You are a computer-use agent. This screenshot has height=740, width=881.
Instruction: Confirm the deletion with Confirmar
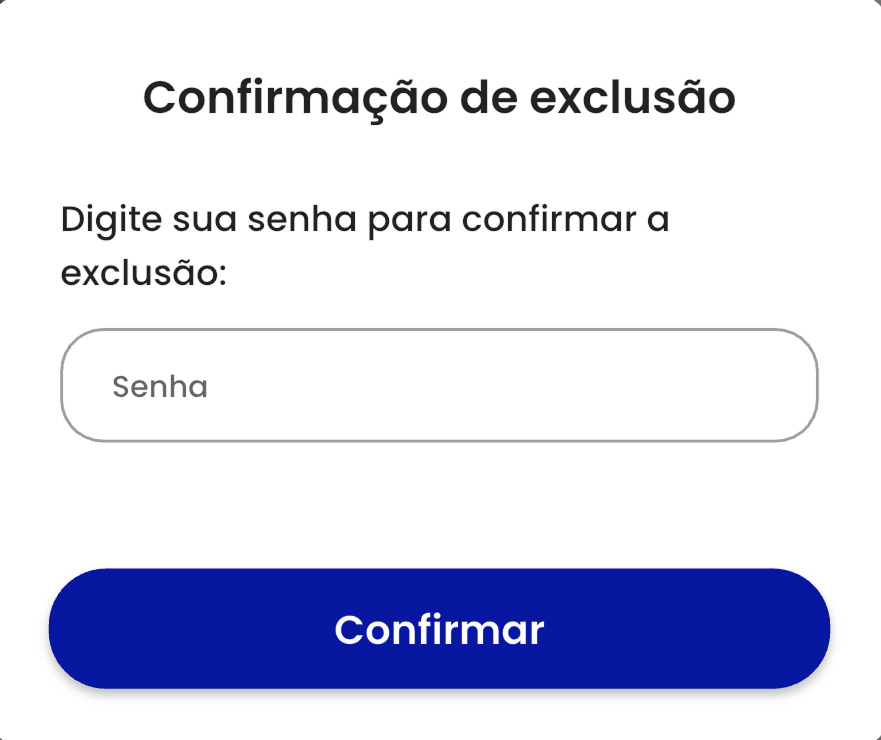click(x=439, y=629)
